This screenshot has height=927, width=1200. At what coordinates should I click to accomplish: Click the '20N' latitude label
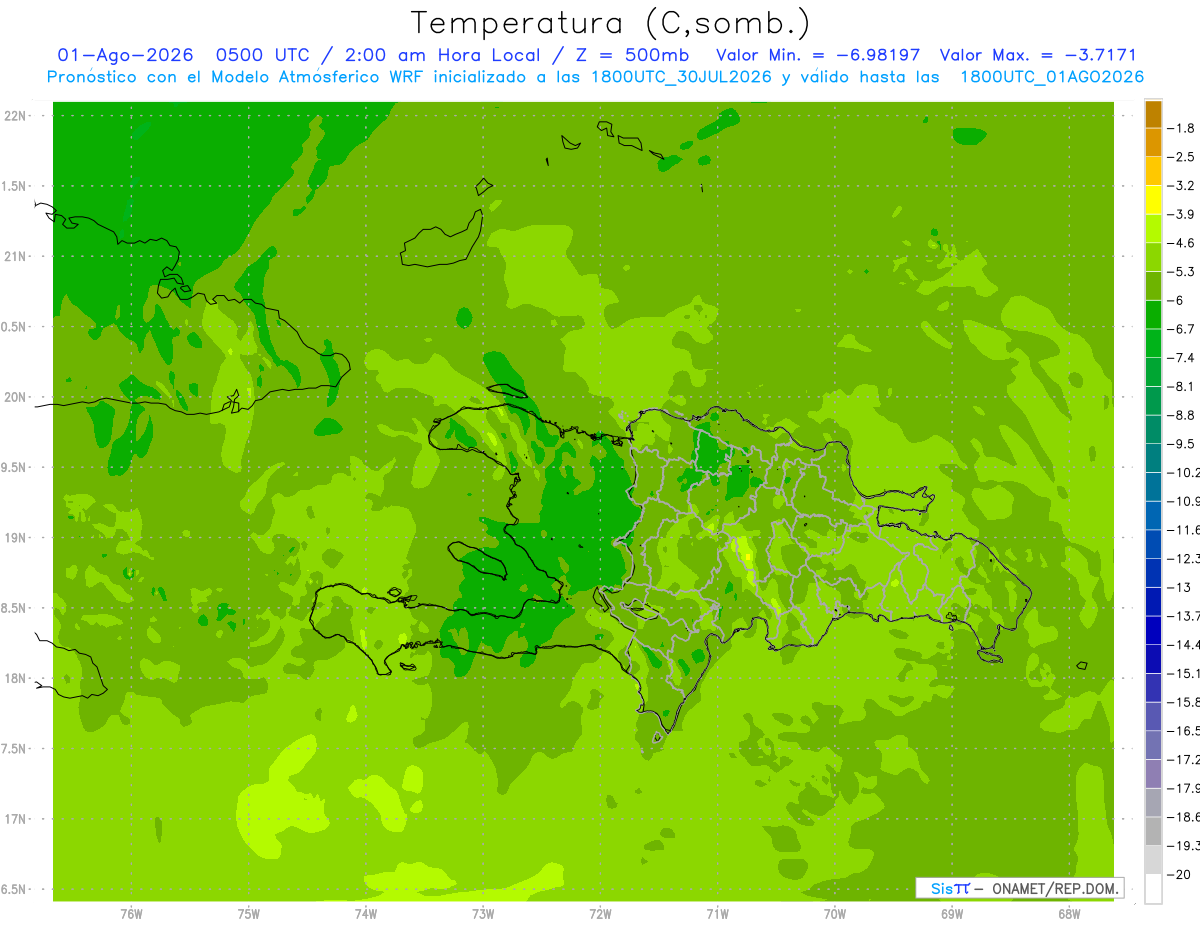(x=15, y=397)
